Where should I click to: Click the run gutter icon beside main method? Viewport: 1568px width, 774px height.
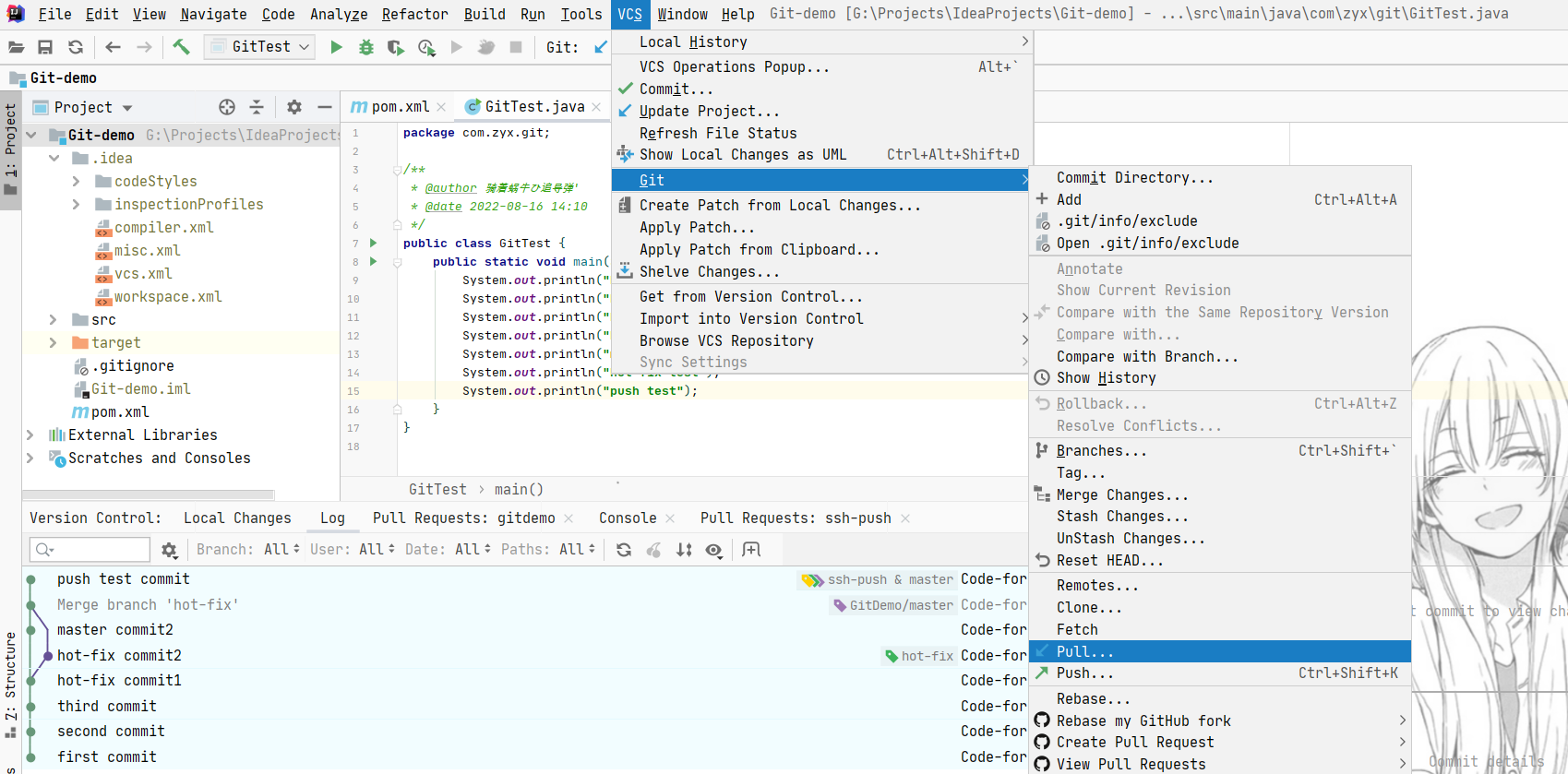click(374, 261)
